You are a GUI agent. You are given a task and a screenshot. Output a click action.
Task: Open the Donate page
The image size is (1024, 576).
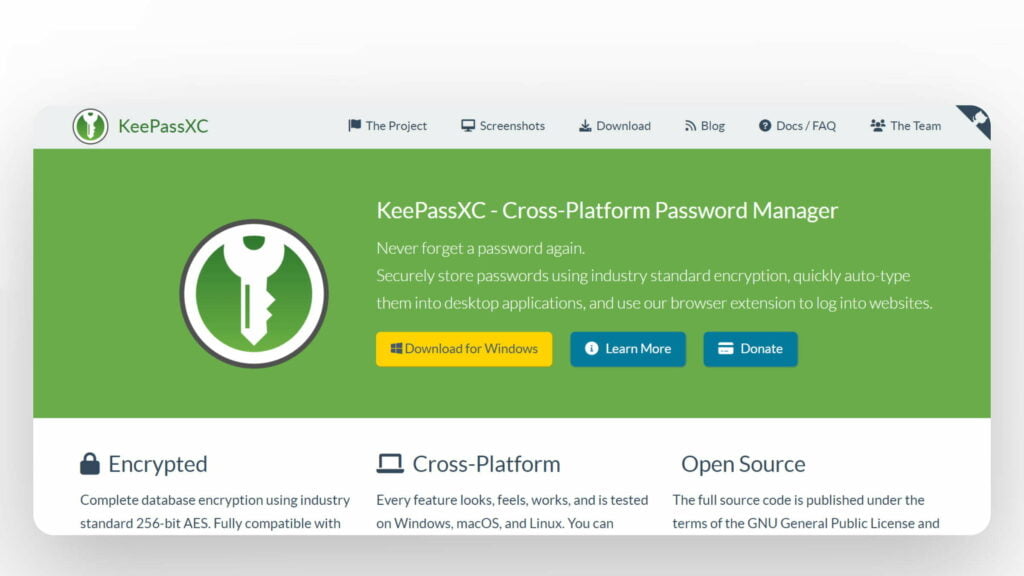tap(750, 349)
